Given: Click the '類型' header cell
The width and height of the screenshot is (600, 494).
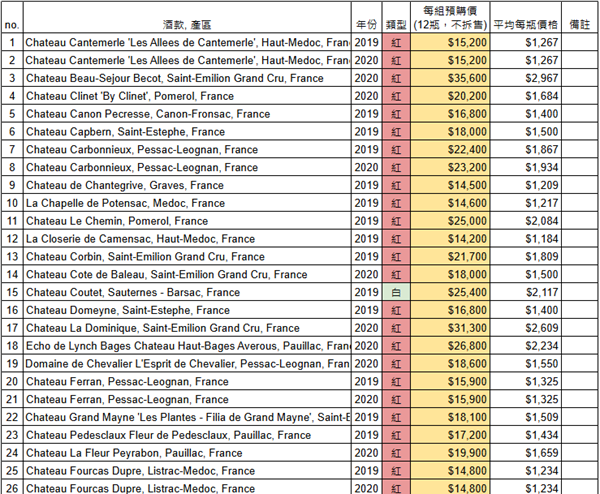Looking at the screenshot, I should tap(396, 18).
